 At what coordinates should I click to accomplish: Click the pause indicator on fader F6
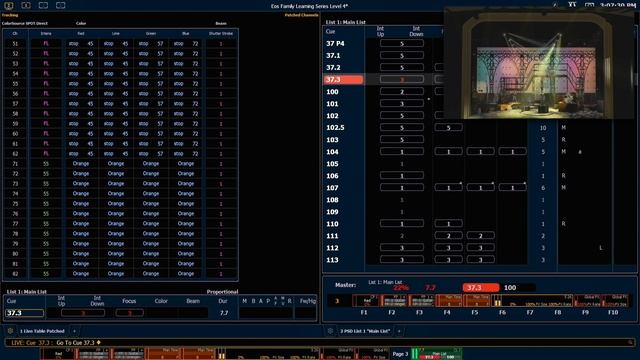[497, 303]
